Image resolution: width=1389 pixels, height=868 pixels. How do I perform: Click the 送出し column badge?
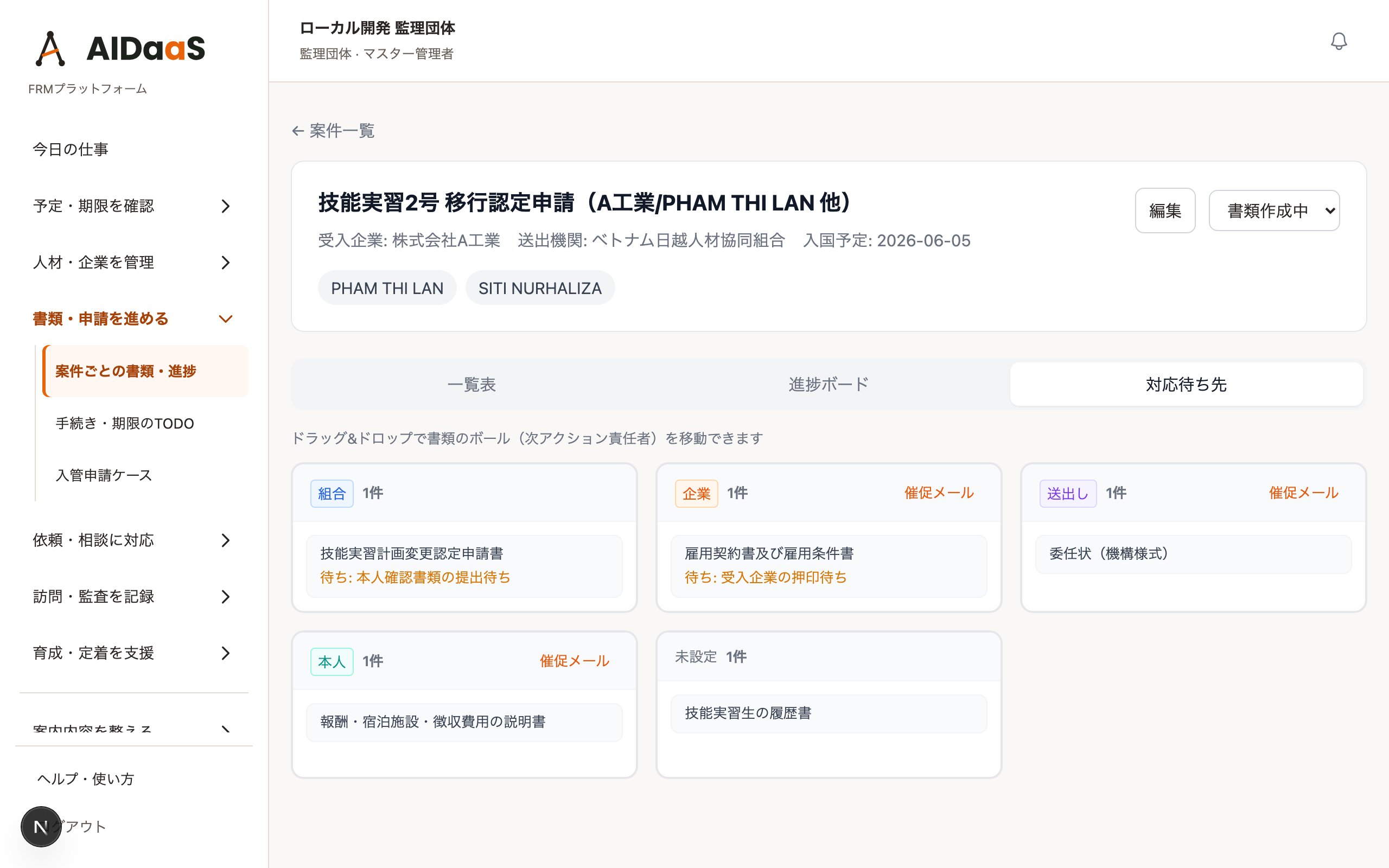[x=1068, y=494]
